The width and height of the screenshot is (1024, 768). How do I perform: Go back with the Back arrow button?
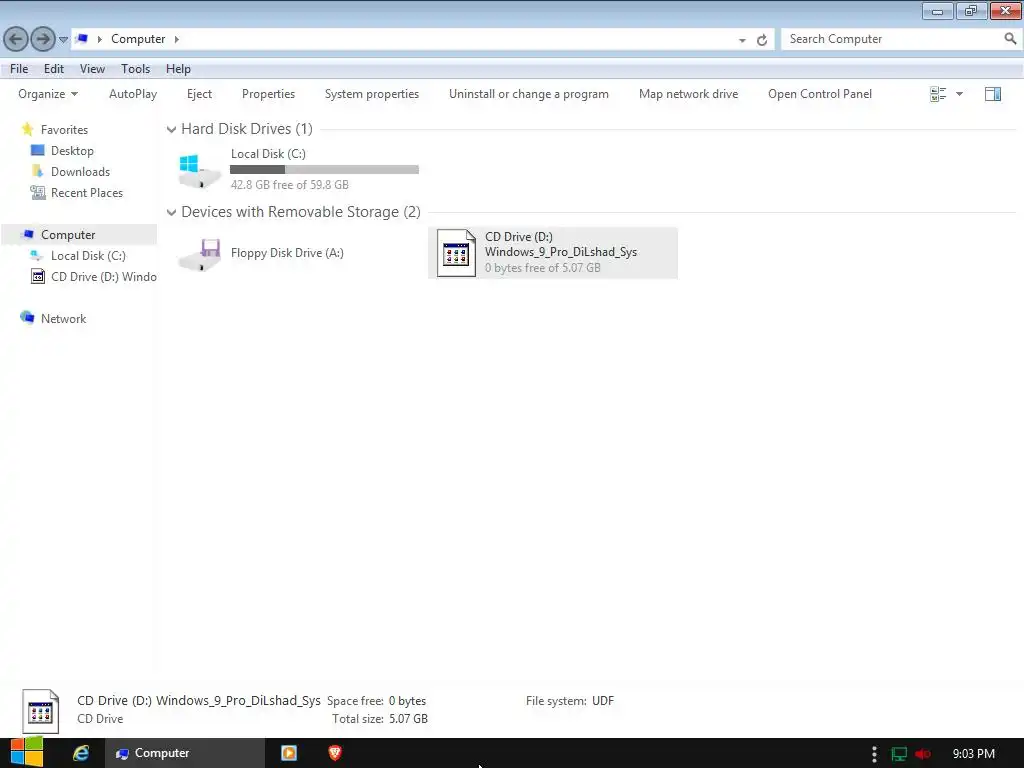coord(16,39)
